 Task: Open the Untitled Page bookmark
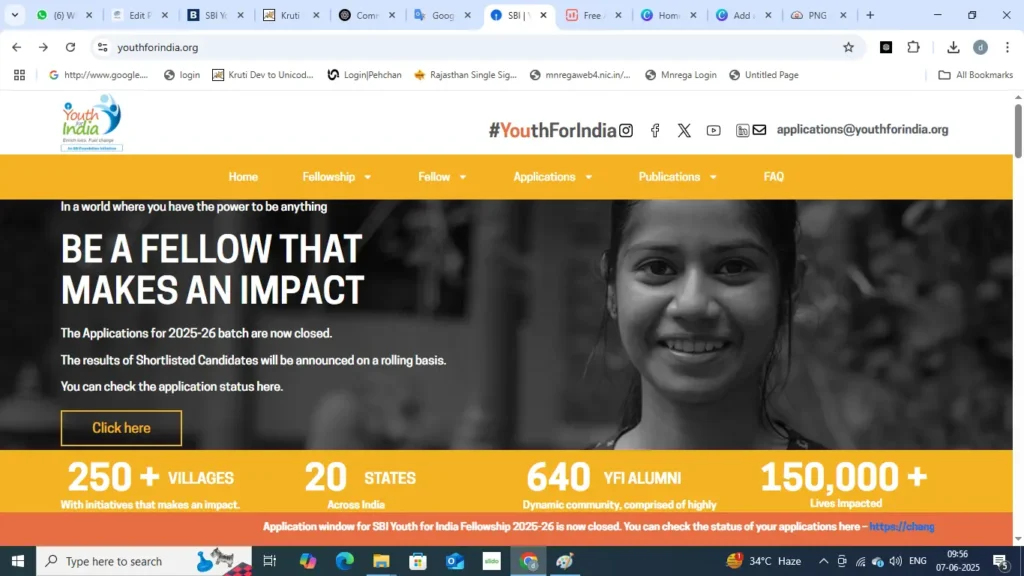click(x=763, y=75)
